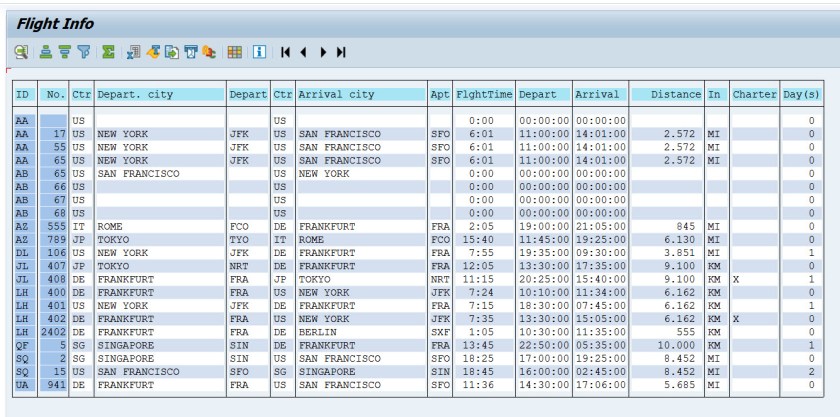840x417 pixels.
Task: Click the FlghtTime column header
Action: coord(484,94)
